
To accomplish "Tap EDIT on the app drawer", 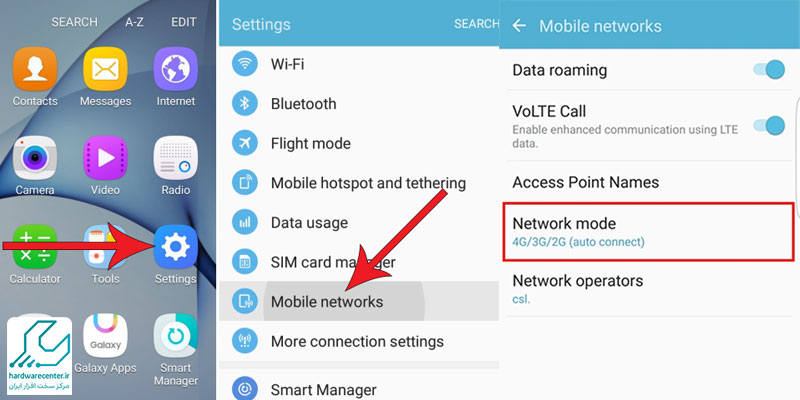I will [x=184, y=22].
